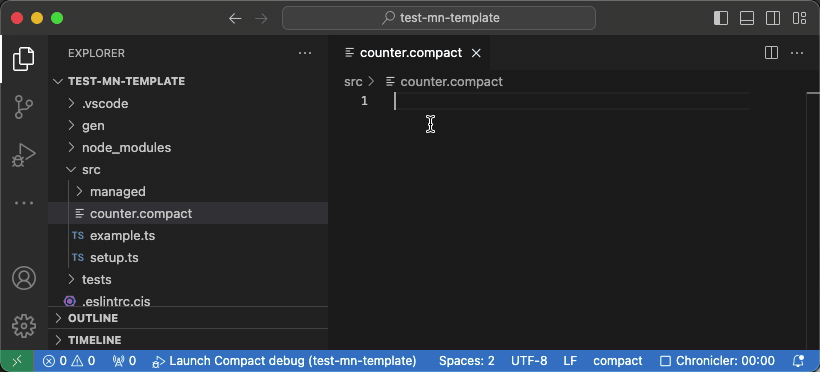This screenshot has width=820, height=372.
Task: Open setup.ts file
Action: pyautogui.click(x=188, y=257)
